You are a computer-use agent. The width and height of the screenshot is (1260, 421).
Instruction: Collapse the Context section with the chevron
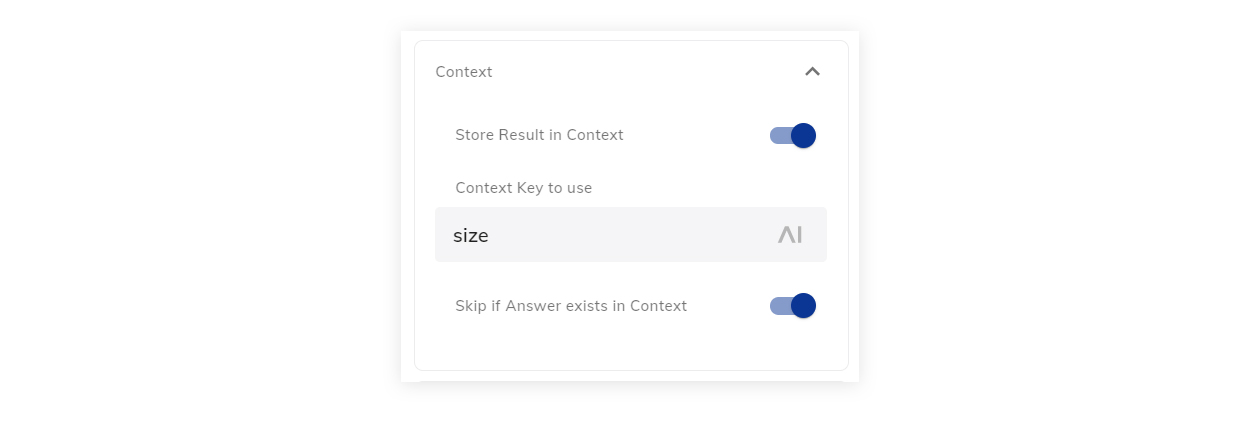coord(812,72)
